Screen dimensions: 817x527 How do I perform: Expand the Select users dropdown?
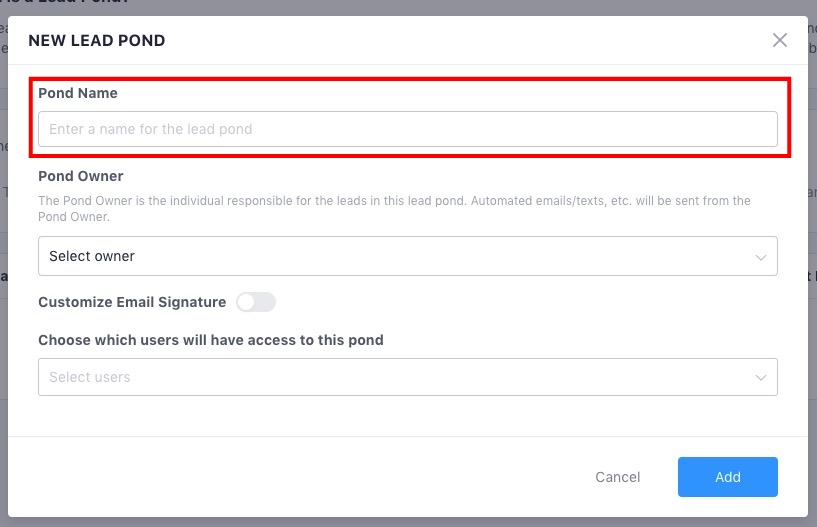(x=407, y=377)
